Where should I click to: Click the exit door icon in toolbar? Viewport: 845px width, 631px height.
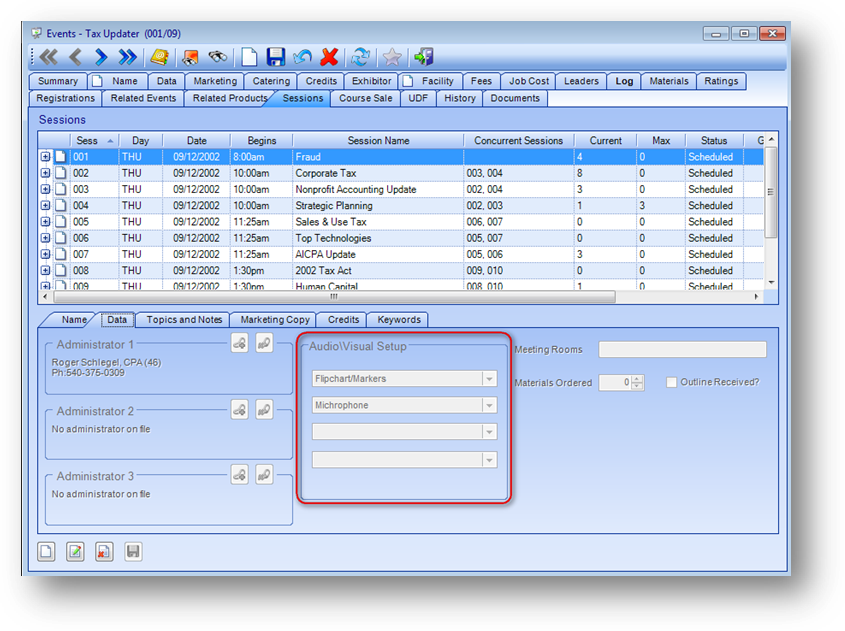[x=424, y=57]
